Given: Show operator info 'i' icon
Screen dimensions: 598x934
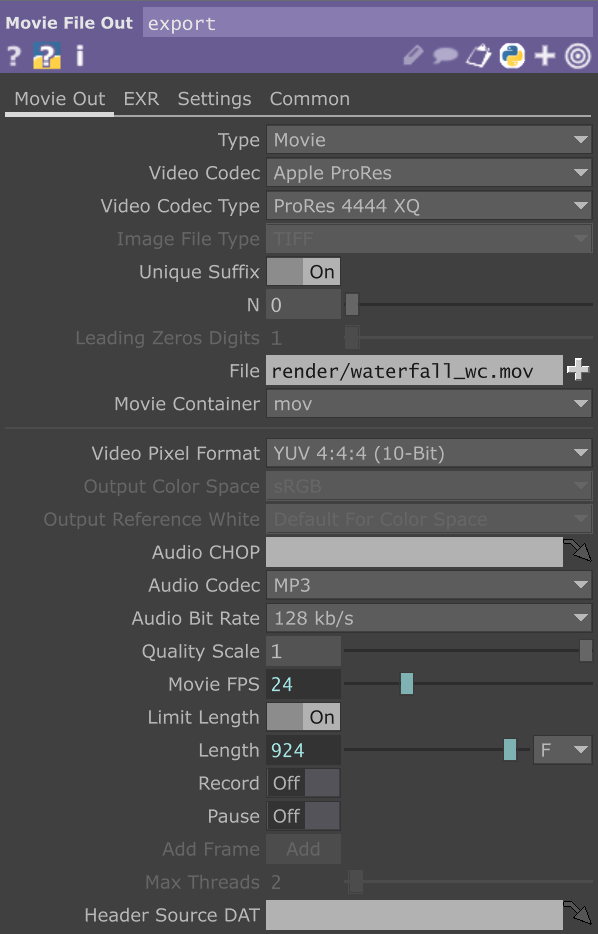Looking at the screenshot, I should [79, 57].
